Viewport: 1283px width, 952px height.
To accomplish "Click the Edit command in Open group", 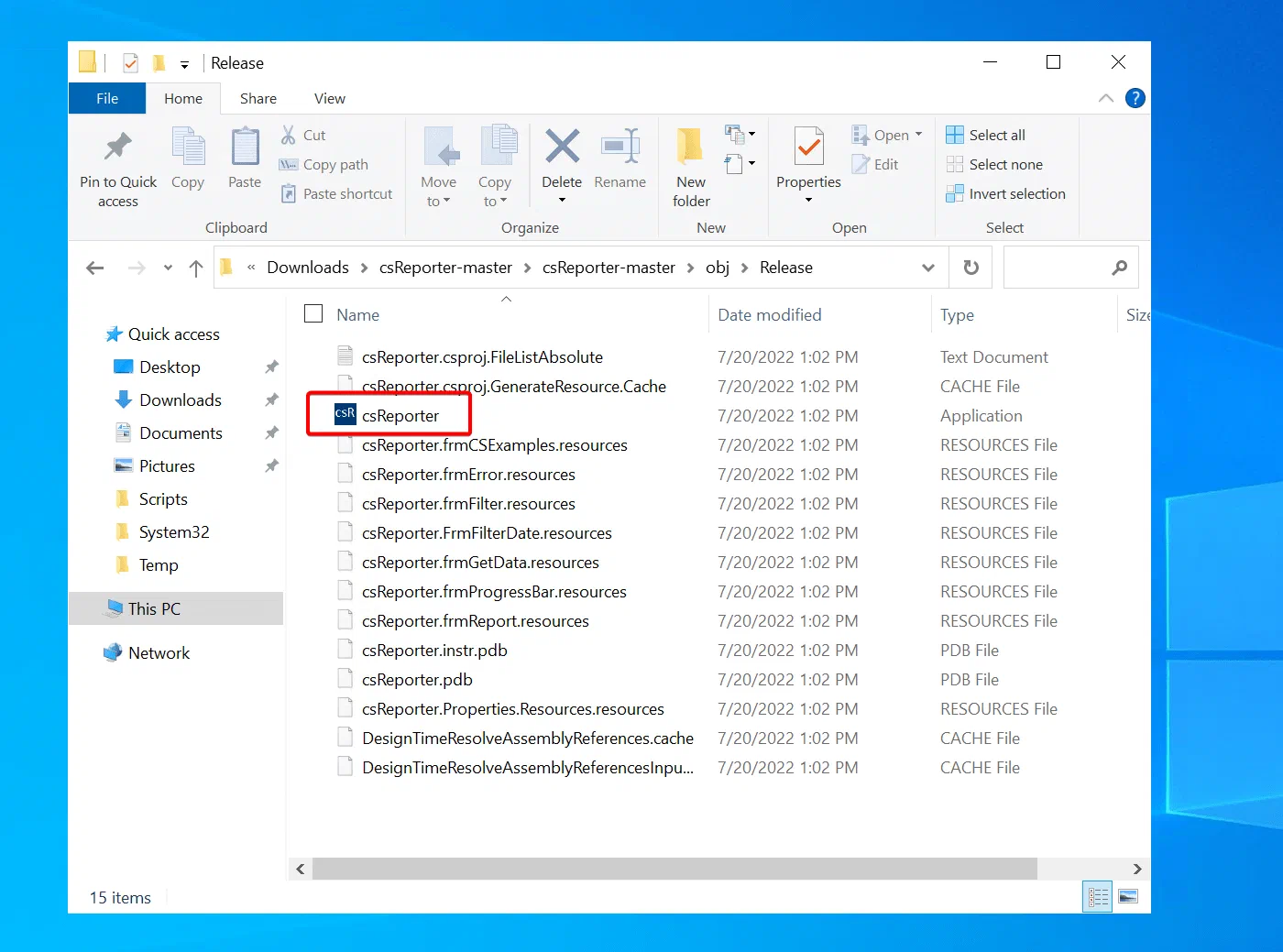I will (x=875, y=164).
